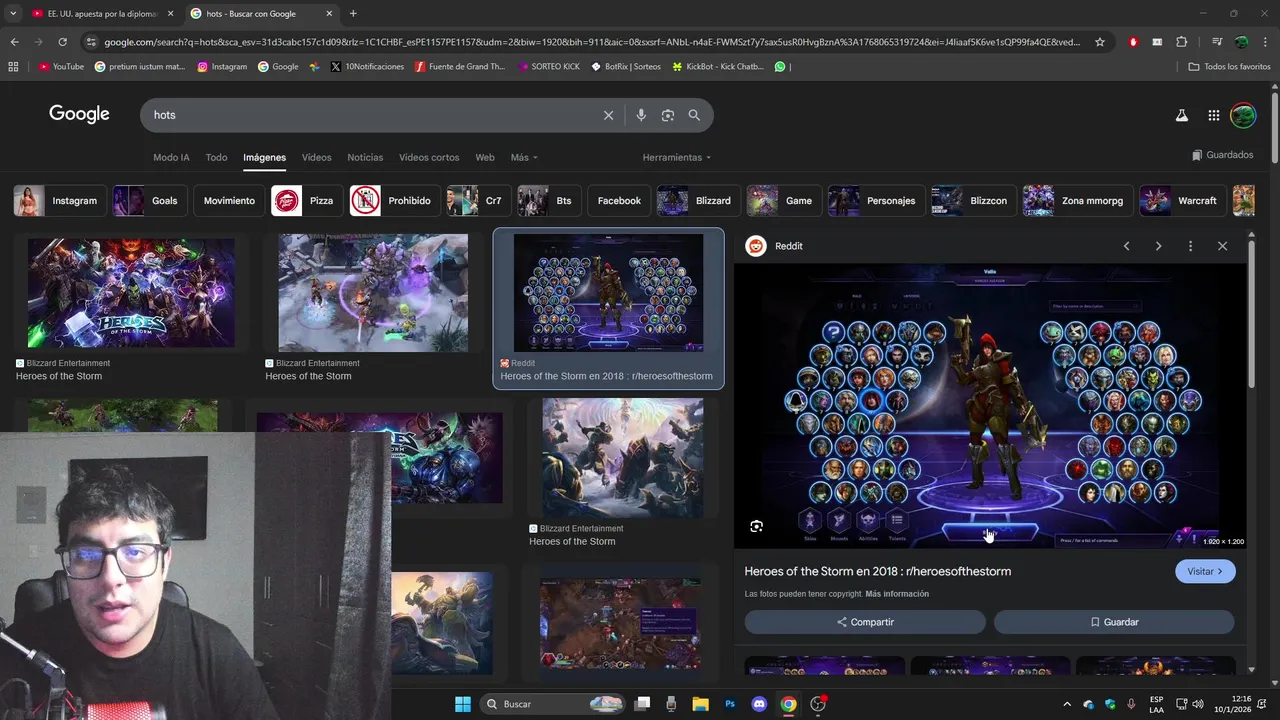
Task: Open the Chrome apps grid in the bookmarks bar
Action: 13,67
